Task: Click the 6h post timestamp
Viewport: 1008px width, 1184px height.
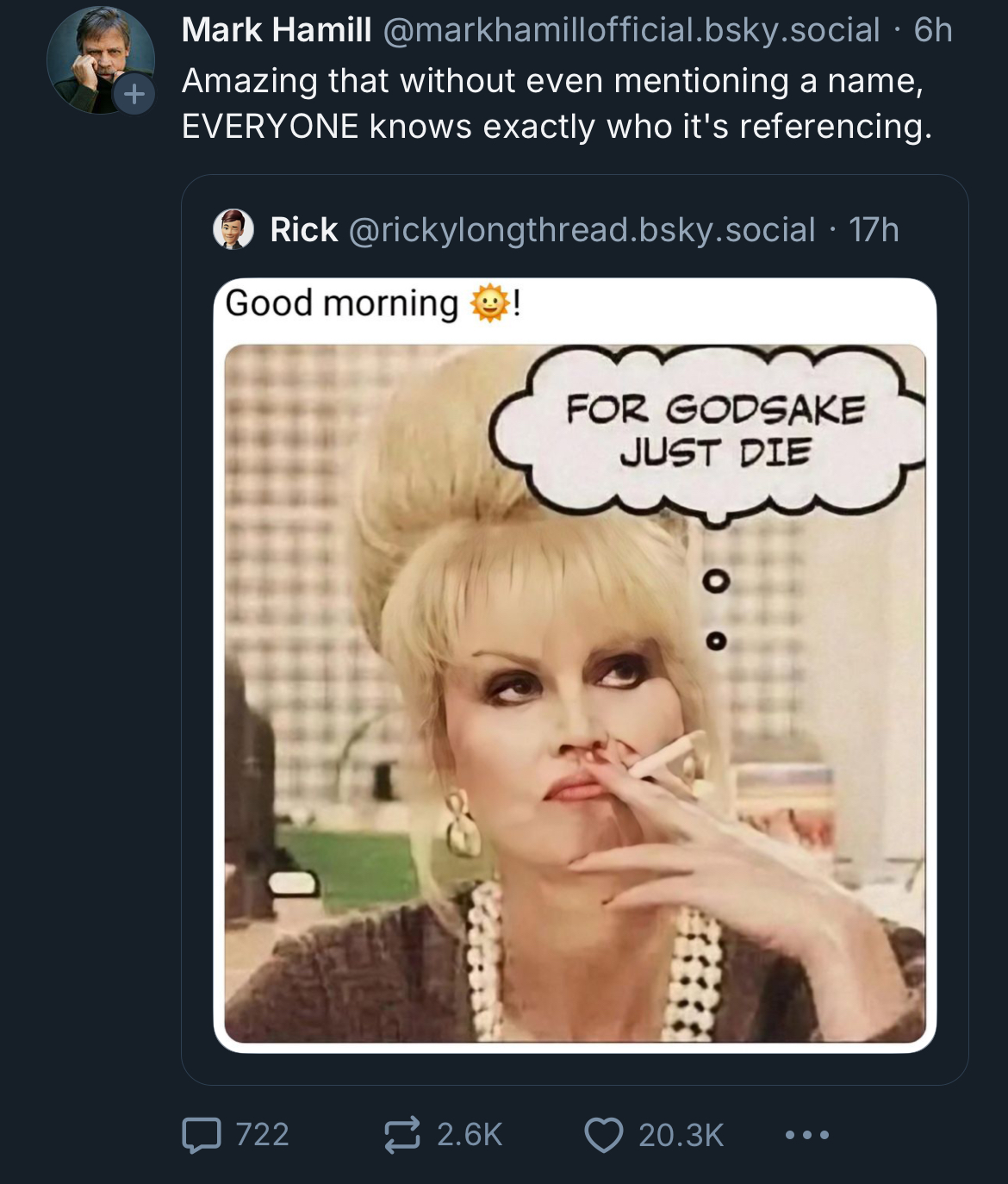Action: (933, 30)
